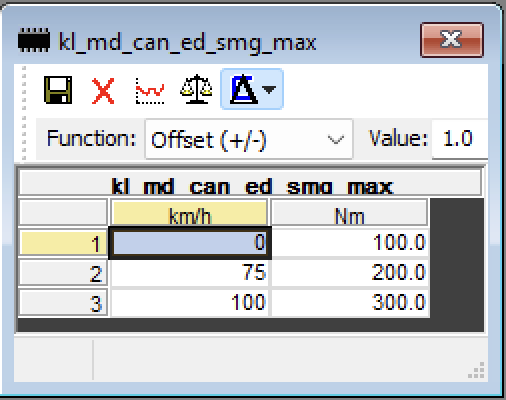The width and height of the screenshot is (506, 400).
Task: Open the Function Offset (+/-) combo box
Action: (x=249, y=139)
